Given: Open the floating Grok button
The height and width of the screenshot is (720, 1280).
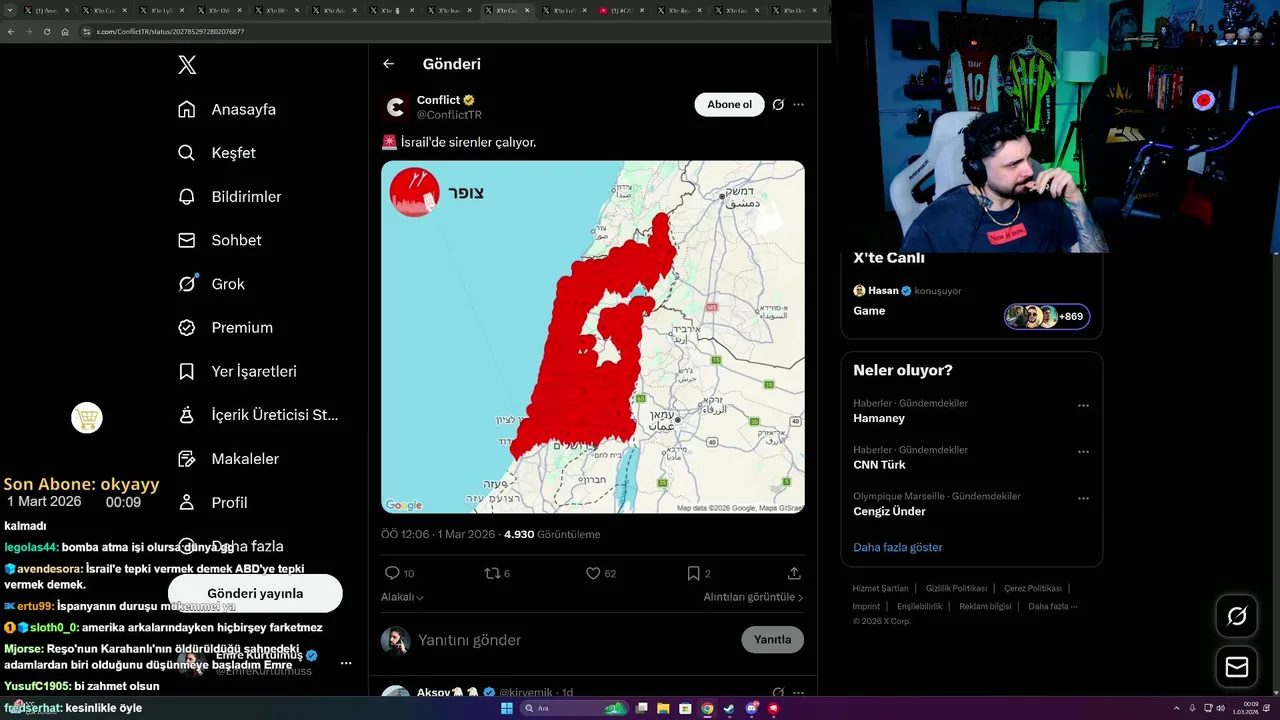Looking at the screenshot, I should (1237, 616).
